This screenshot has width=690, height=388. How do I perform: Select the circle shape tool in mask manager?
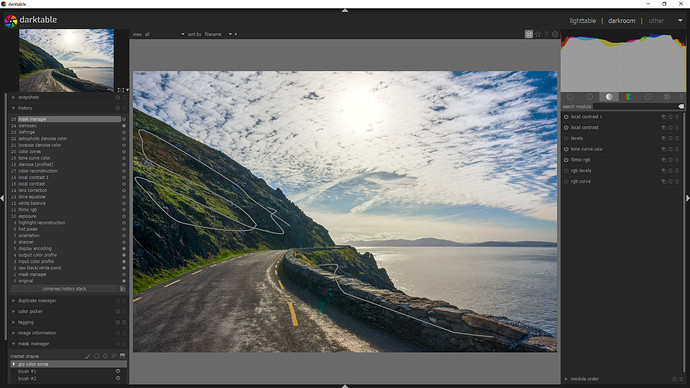(x=97, y=356)
